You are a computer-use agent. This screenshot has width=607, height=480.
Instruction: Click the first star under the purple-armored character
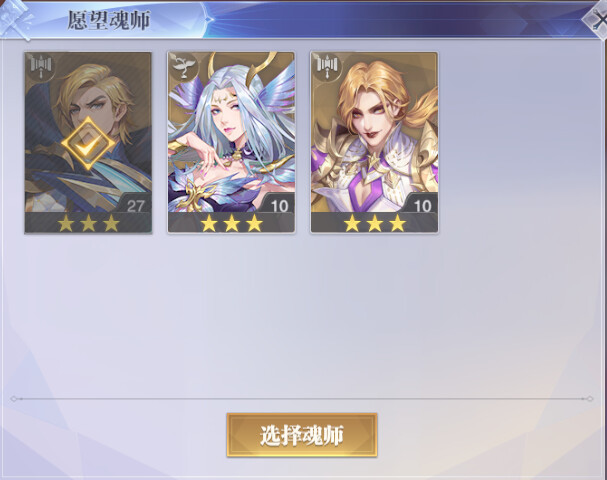point(352,223)
